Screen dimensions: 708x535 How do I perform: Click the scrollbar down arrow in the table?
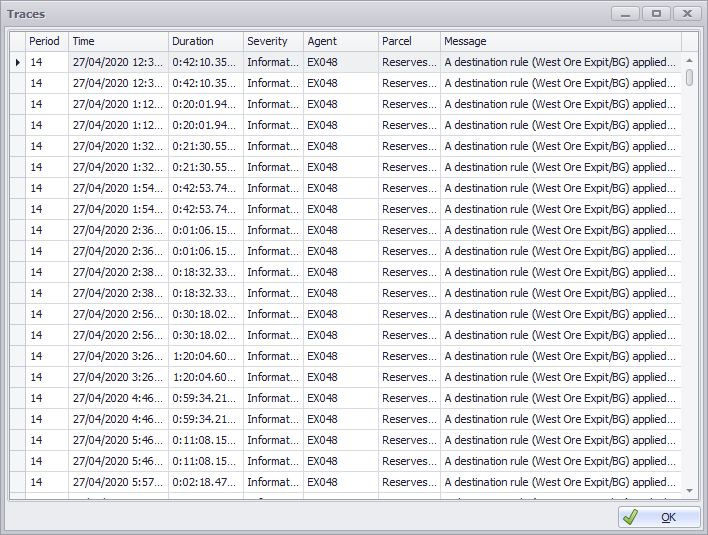point(689,491)
